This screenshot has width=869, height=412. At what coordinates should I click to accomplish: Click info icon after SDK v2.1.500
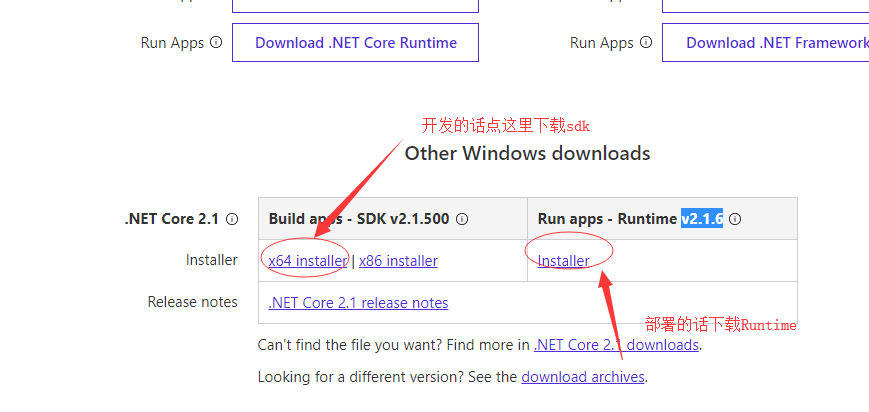click(462, 219)
